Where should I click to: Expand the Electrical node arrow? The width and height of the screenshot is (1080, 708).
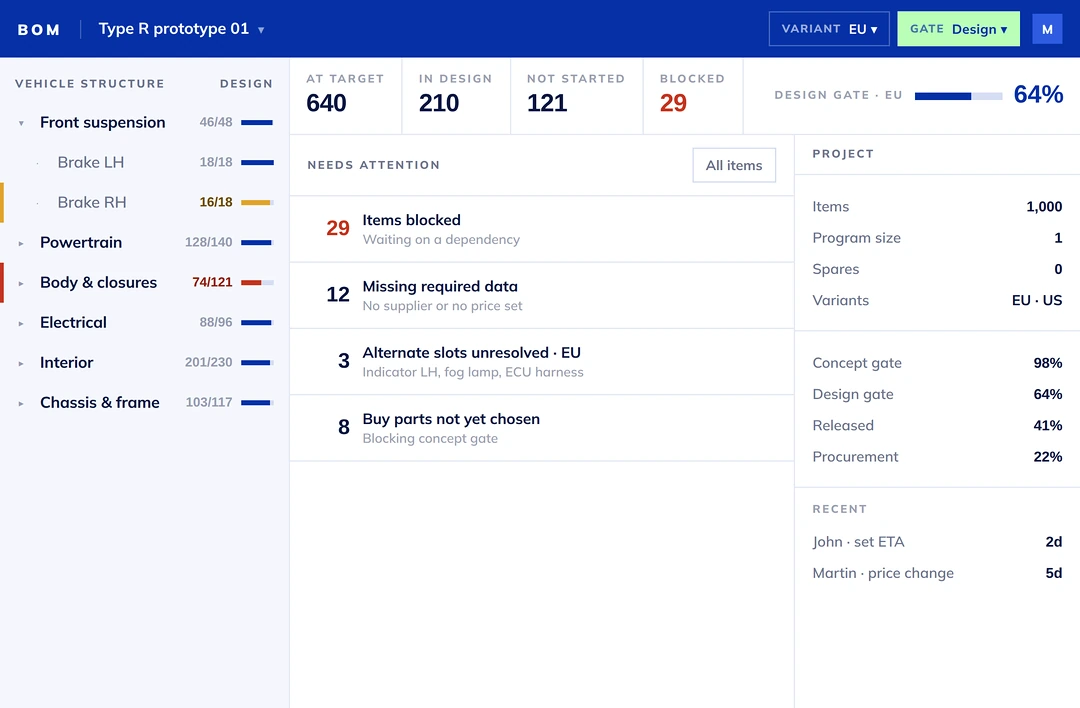(x=21, y=323)
